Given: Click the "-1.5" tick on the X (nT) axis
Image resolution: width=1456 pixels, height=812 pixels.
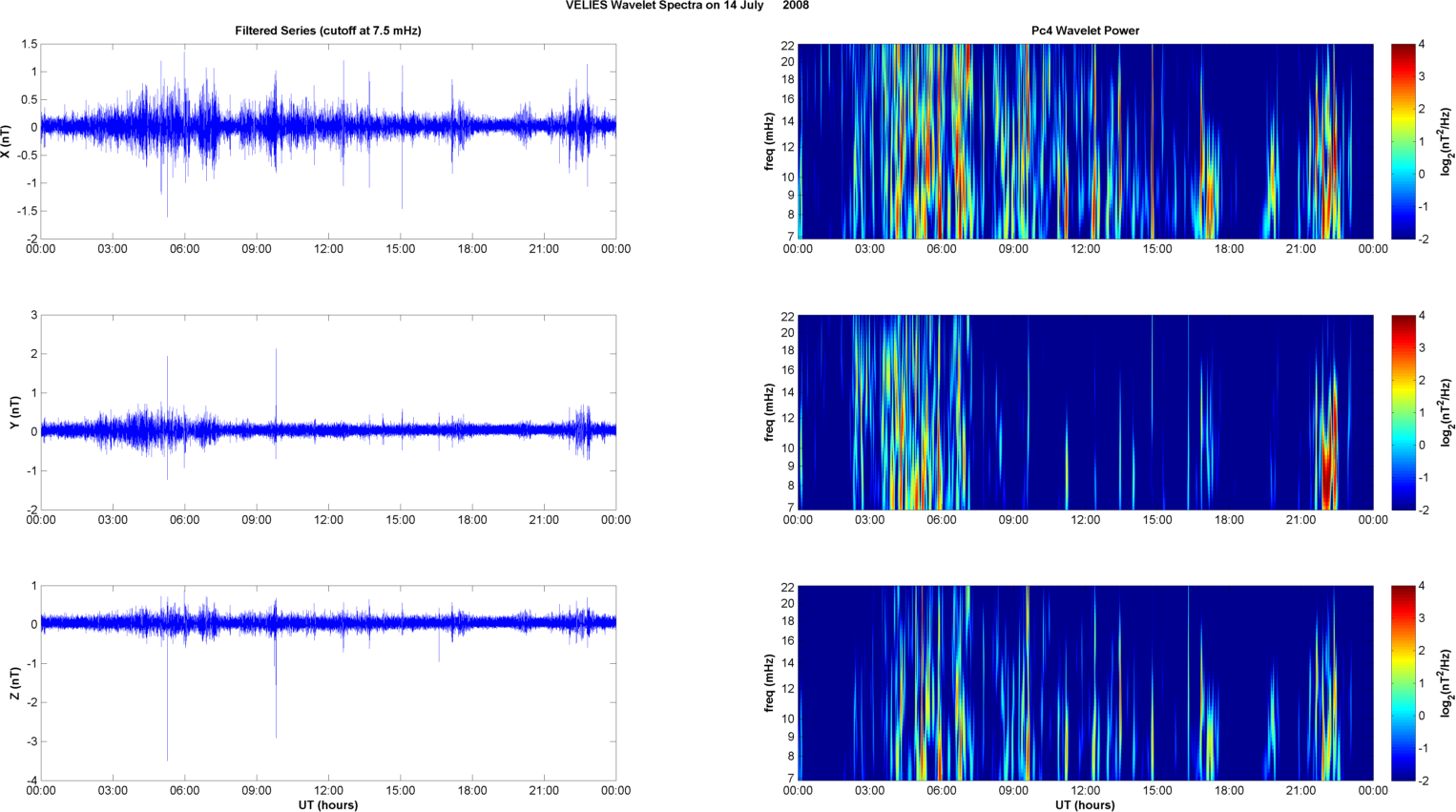Looking at the screenshot, I should pos(27,211).
